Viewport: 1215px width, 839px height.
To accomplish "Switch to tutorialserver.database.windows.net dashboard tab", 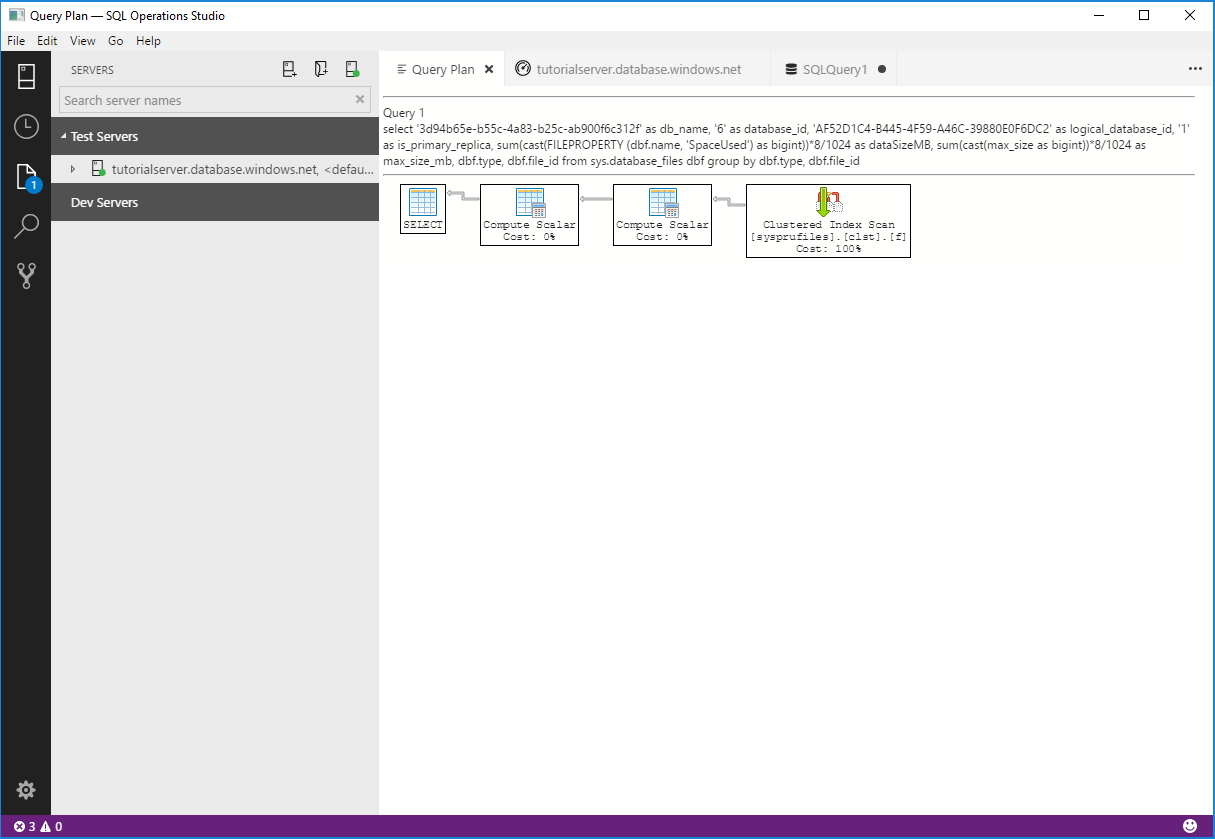I will click(x=638, y=69).
